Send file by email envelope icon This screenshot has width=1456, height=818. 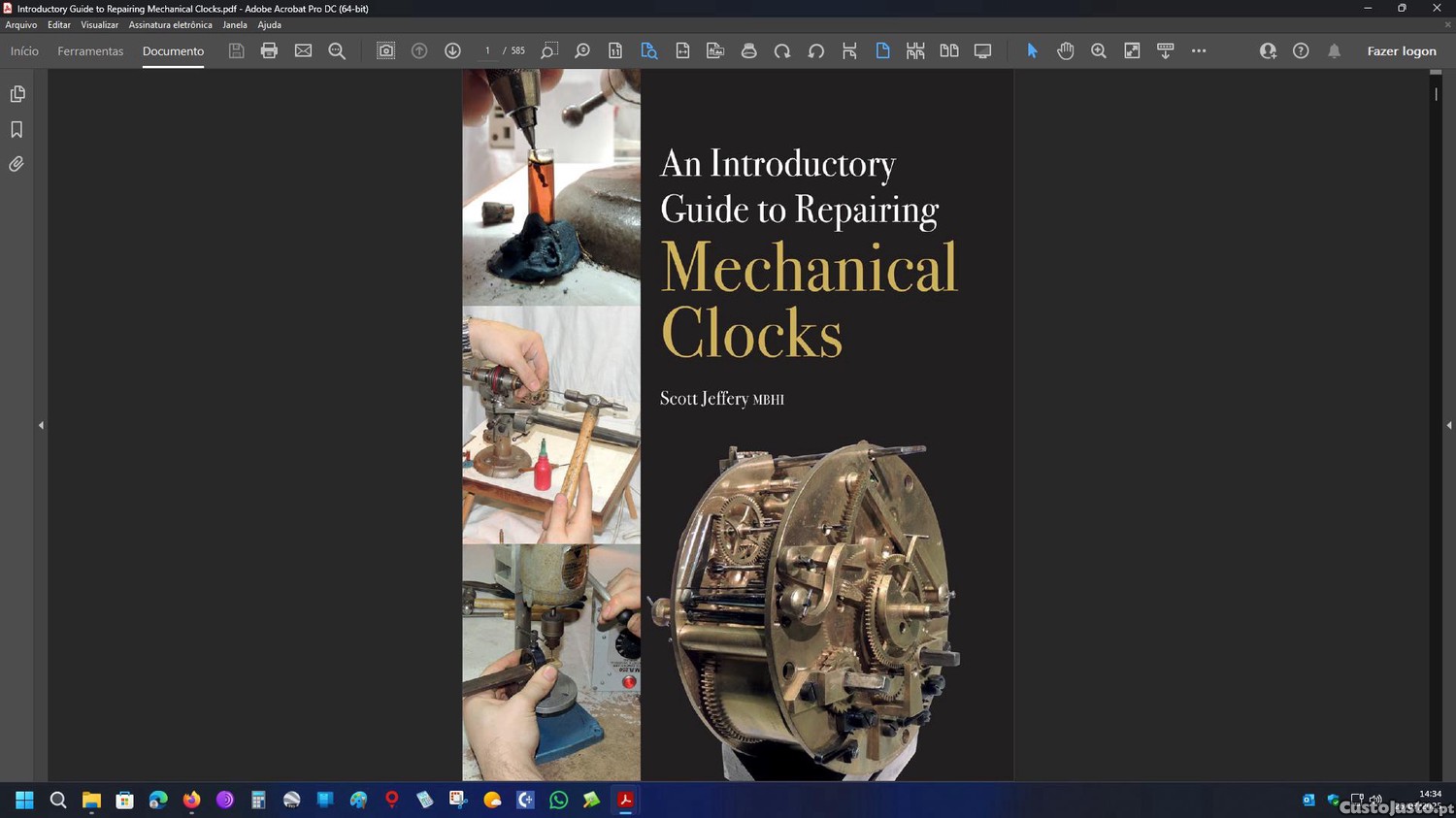click(303, 50)
